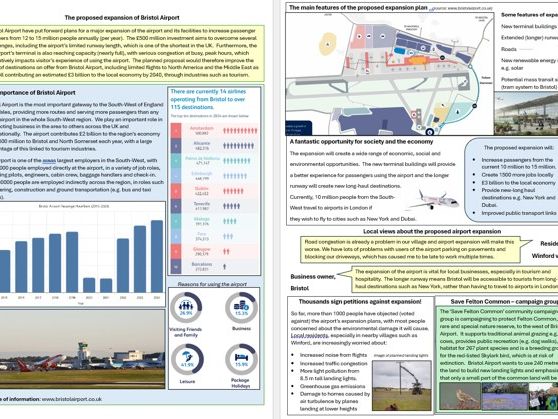This screenshot has height=419, width=558.
Task: Click the yellow introduction paragraph box
Action: tap(132, 53)
